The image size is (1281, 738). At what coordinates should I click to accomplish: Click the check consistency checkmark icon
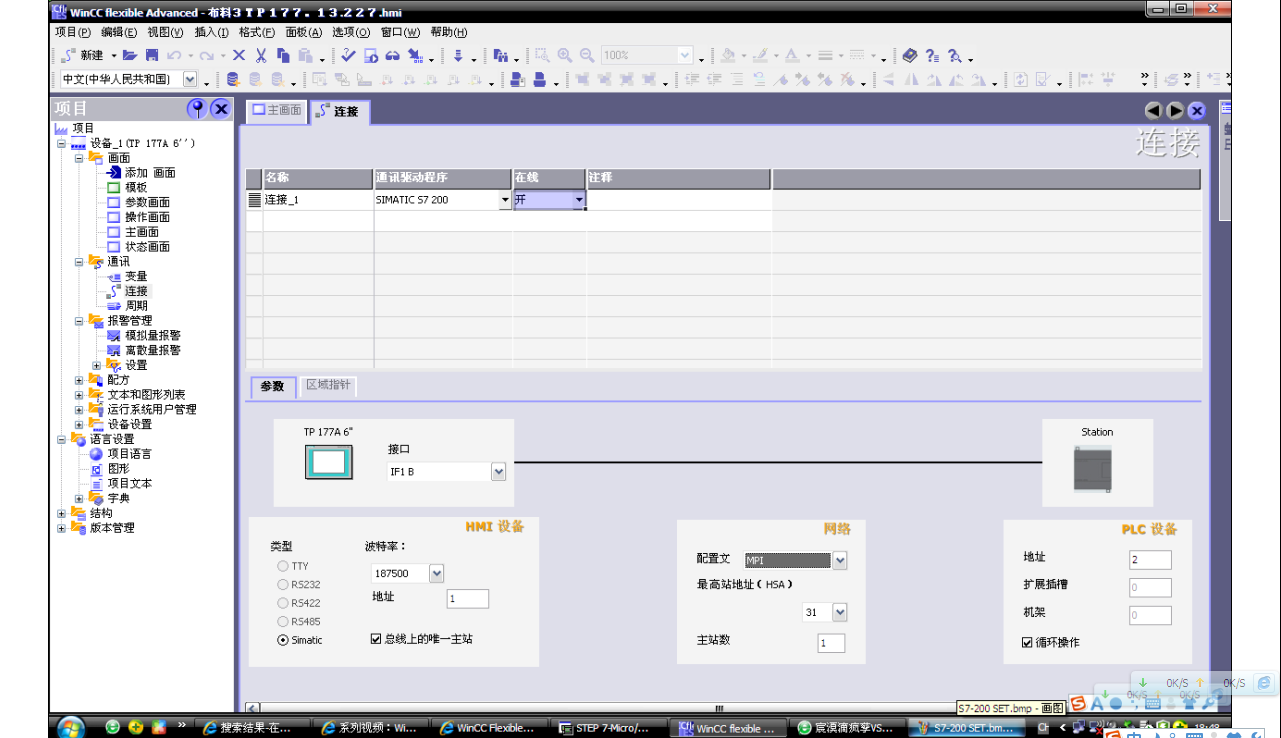pos(348,56)
